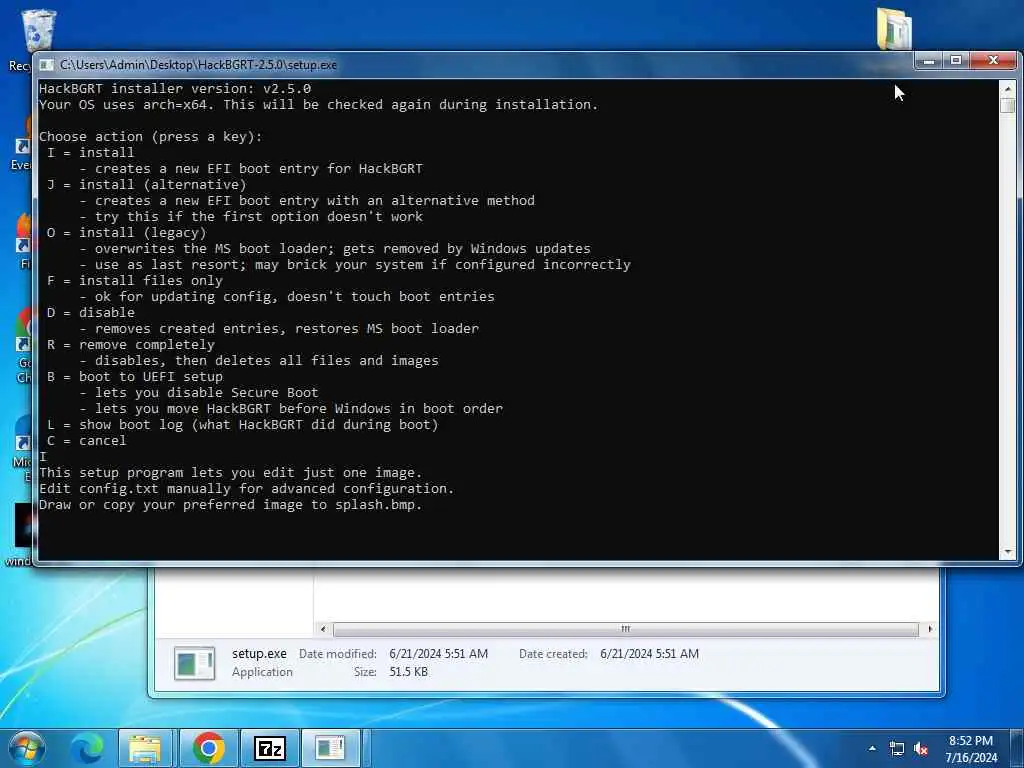This screenshot has height=768, width=1024.
Task: Click the 'B = boot to UEFI setup' line
Action: point(135,376)
